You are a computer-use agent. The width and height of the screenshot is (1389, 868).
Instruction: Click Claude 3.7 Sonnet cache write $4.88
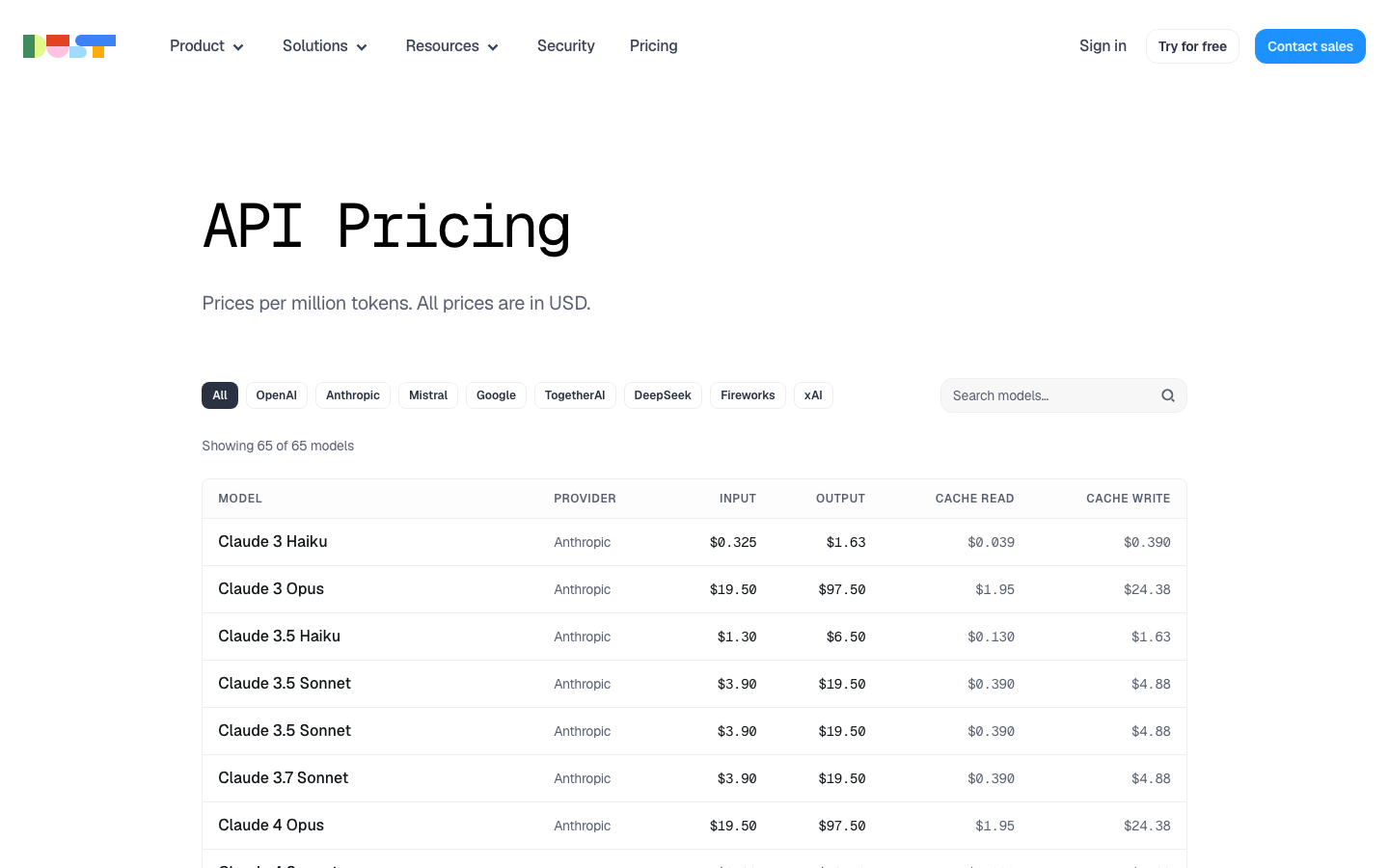(1151, 778)
